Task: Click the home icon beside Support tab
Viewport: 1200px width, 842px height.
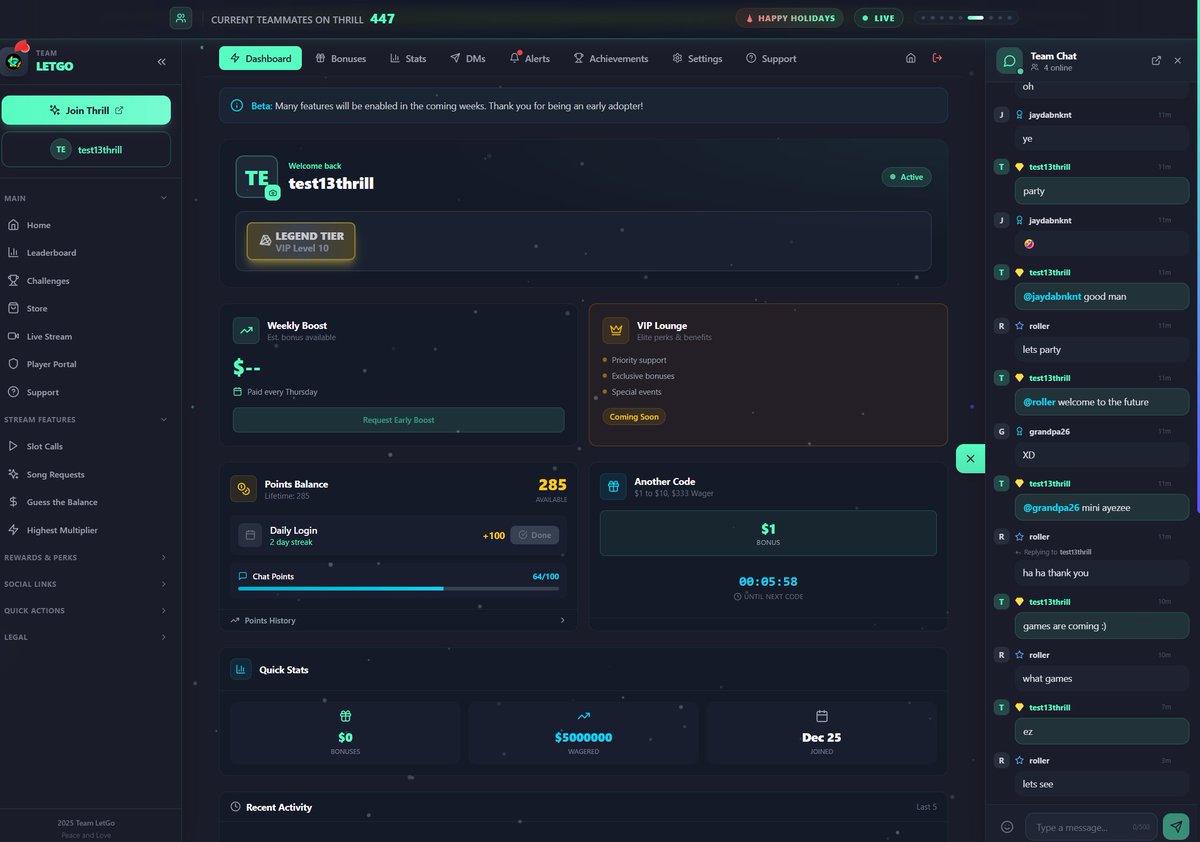Action: point(910,58)
